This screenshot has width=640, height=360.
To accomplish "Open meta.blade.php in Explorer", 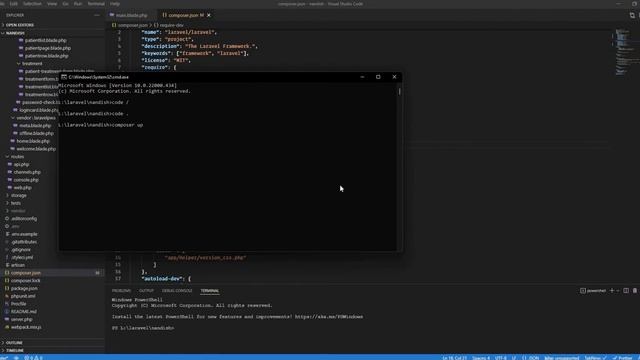I will click(35, 126).
